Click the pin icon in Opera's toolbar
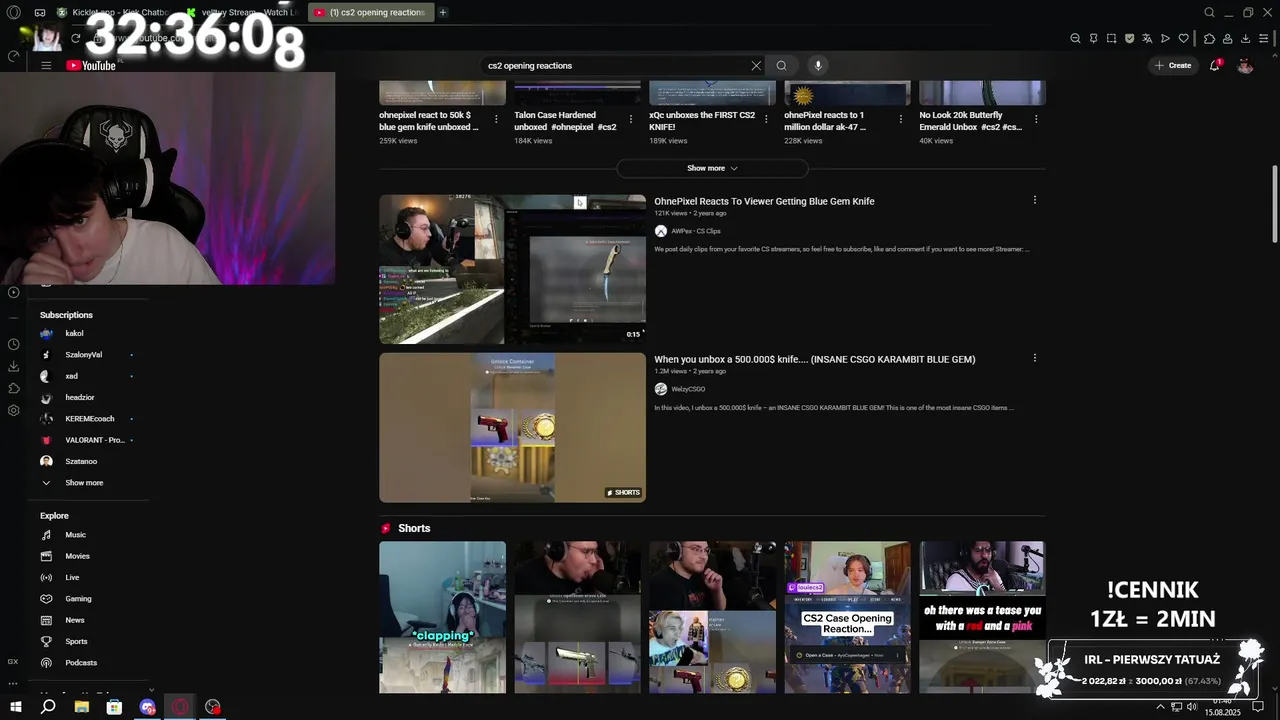Screen dimensions: 1280x720 pyautogui.click(x=1093, y=38)
